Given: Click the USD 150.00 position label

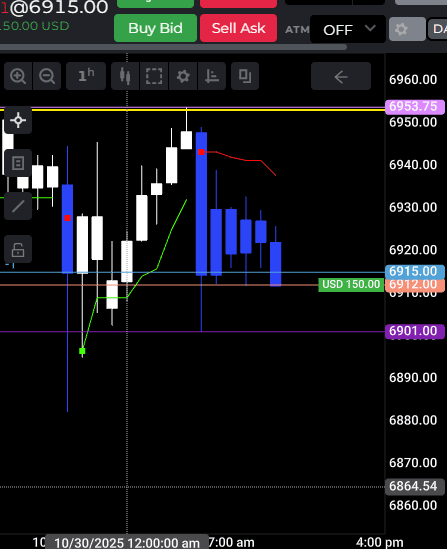Looking at the screenshot, I should [x=351, y=284].
